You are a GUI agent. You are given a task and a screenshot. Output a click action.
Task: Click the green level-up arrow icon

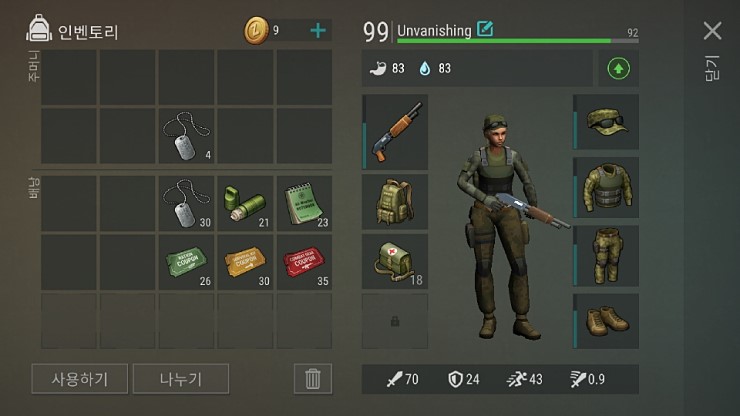click(x=618, y=69)
